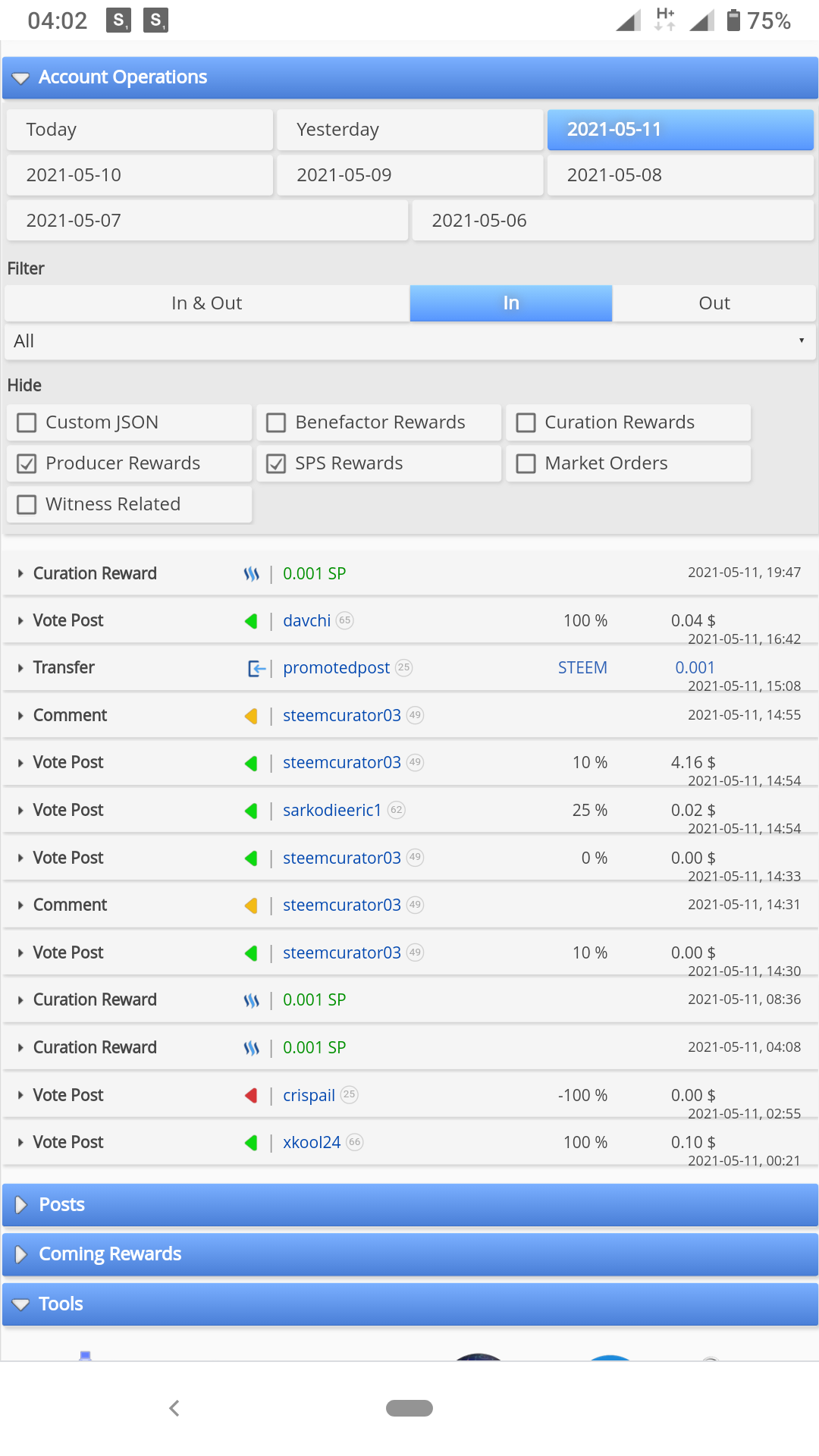Image resolution: width=819 pixels, height=1456 pixels.
Task: Click the Steem icon in 19:47 Curation Reward row
Action: 251,574
